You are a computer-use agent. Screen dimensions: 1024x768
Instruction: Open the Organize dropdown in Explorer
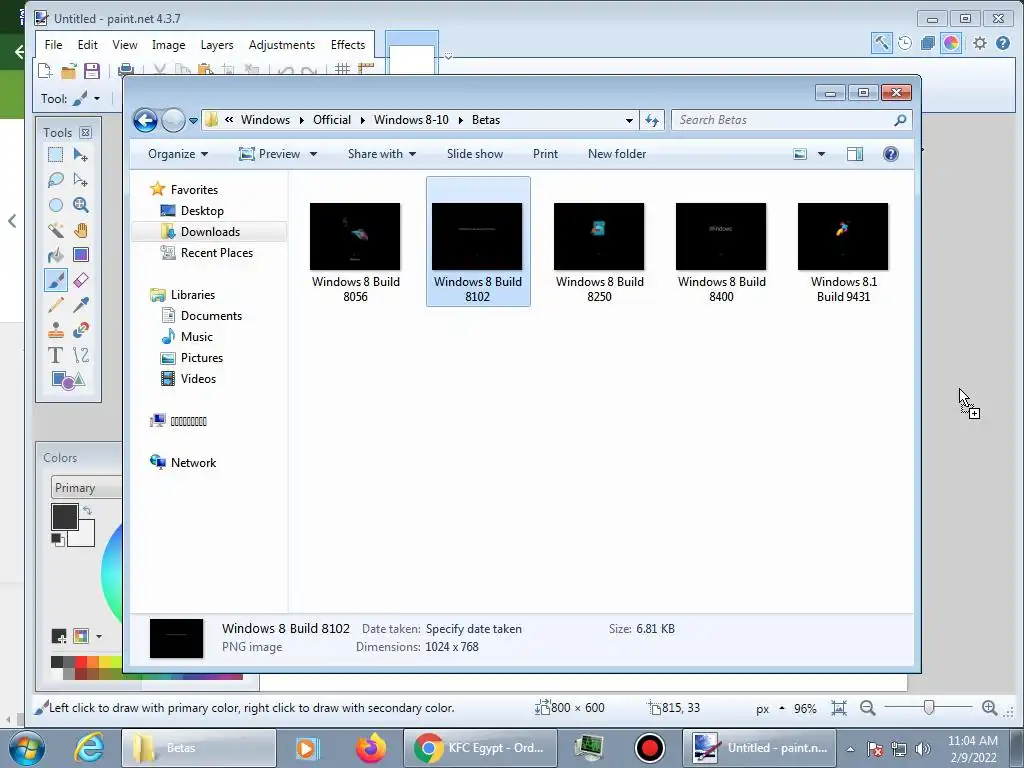(178, 154)
